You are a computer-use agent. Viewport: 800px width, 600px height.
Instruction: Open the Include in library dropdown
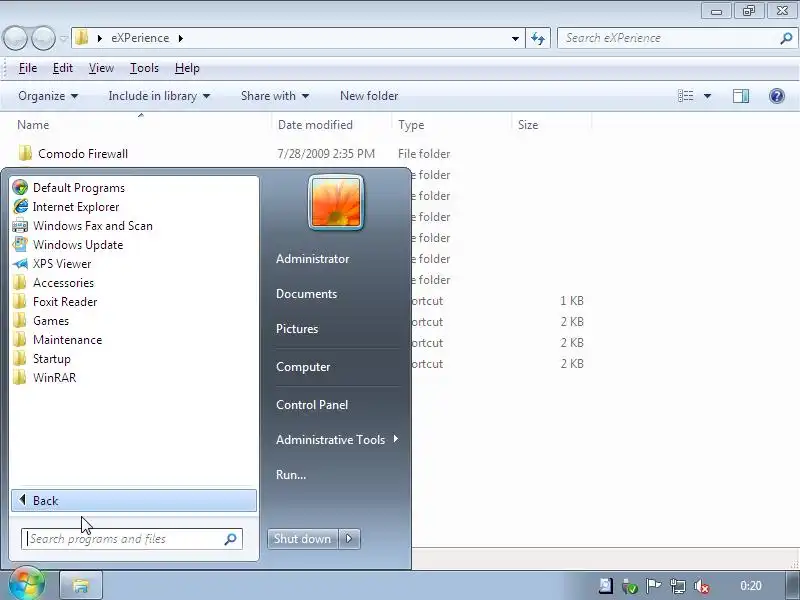click(x=159, y=96)
